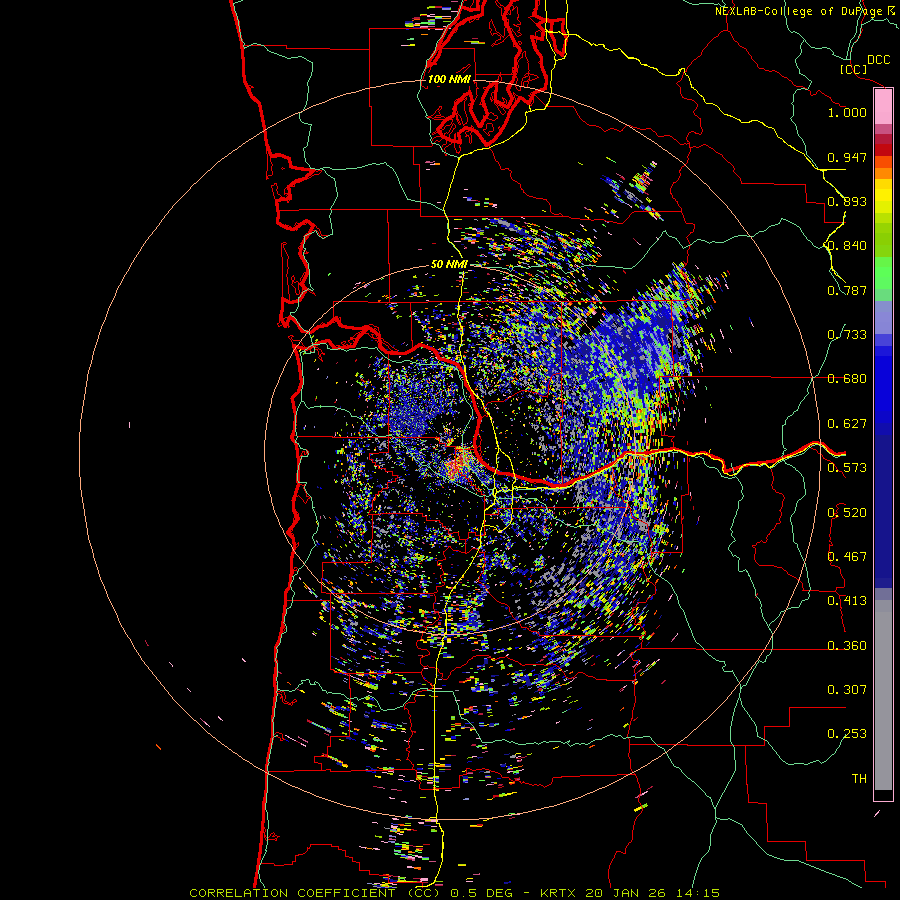Click the gray segment of the color bar
This screenshot has width=900, height=900.
pos(883,695)
